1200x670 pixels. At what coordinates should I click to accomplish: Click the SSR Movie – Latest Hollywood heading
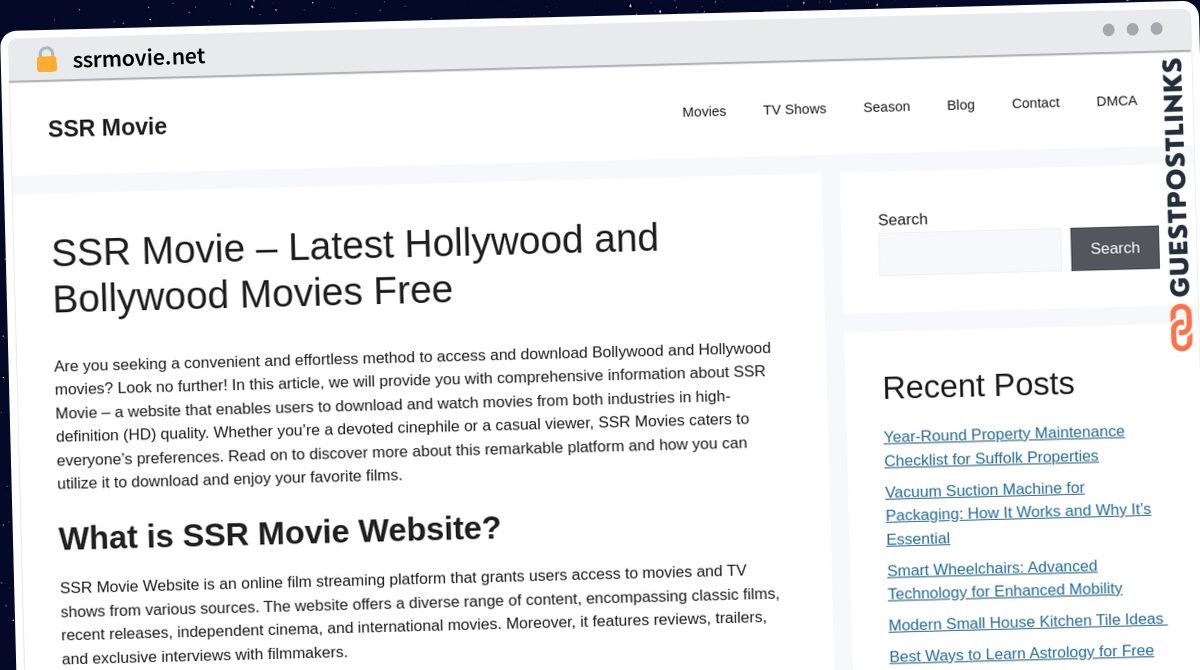(355, 268)
